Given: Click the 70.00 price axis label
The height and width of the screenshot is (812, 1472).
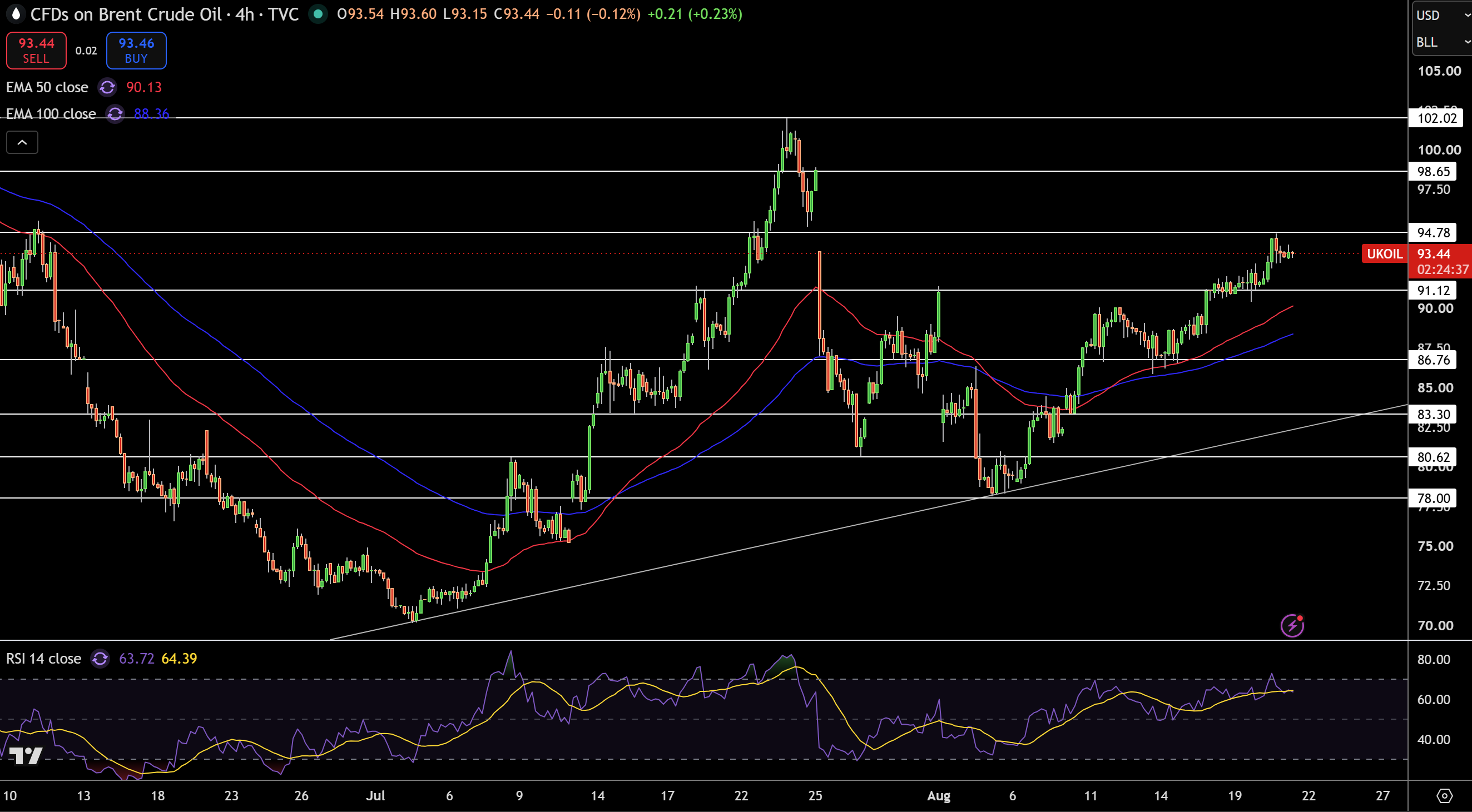Looking at the screenshot, I should [x=1436, y=625].
